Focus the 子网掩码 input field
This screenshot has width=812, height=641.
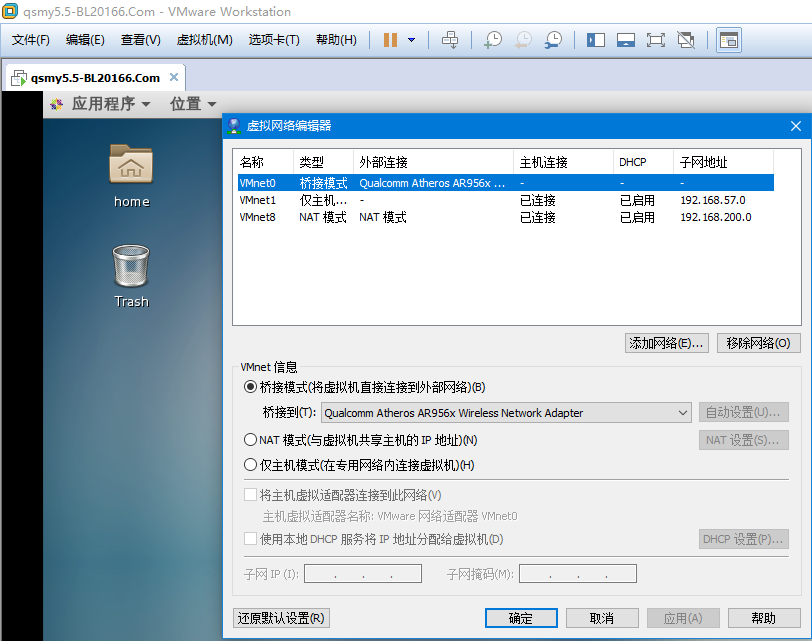pos(578,574)
